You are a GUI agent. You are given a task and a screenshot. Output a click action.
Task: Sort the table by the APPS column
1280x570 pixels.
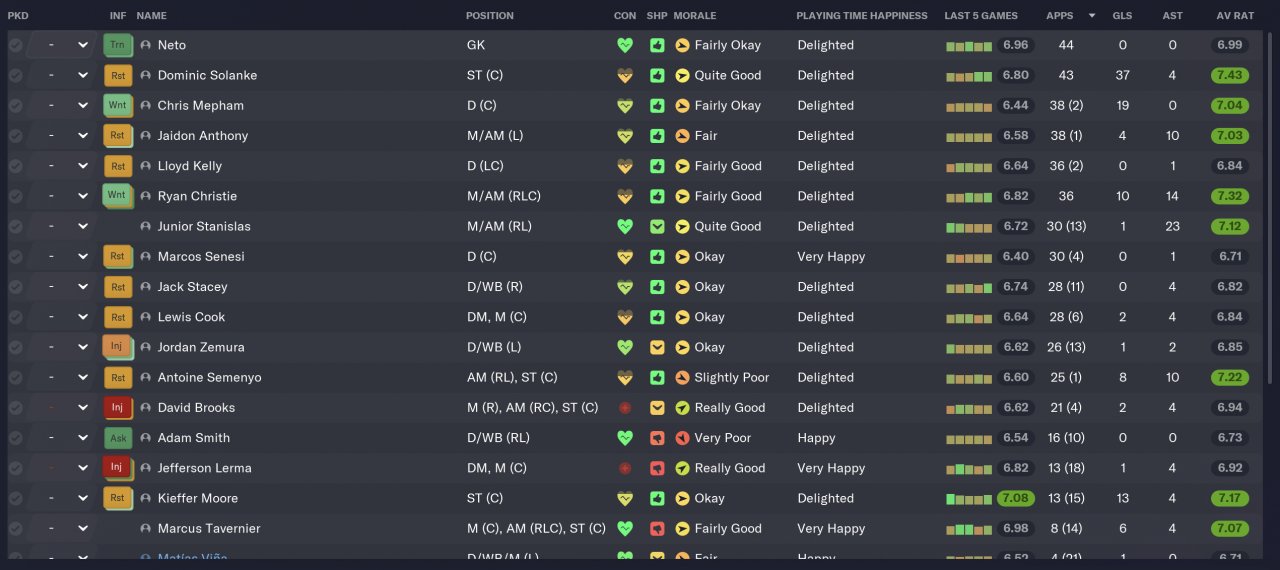[x=1059, y=16]
